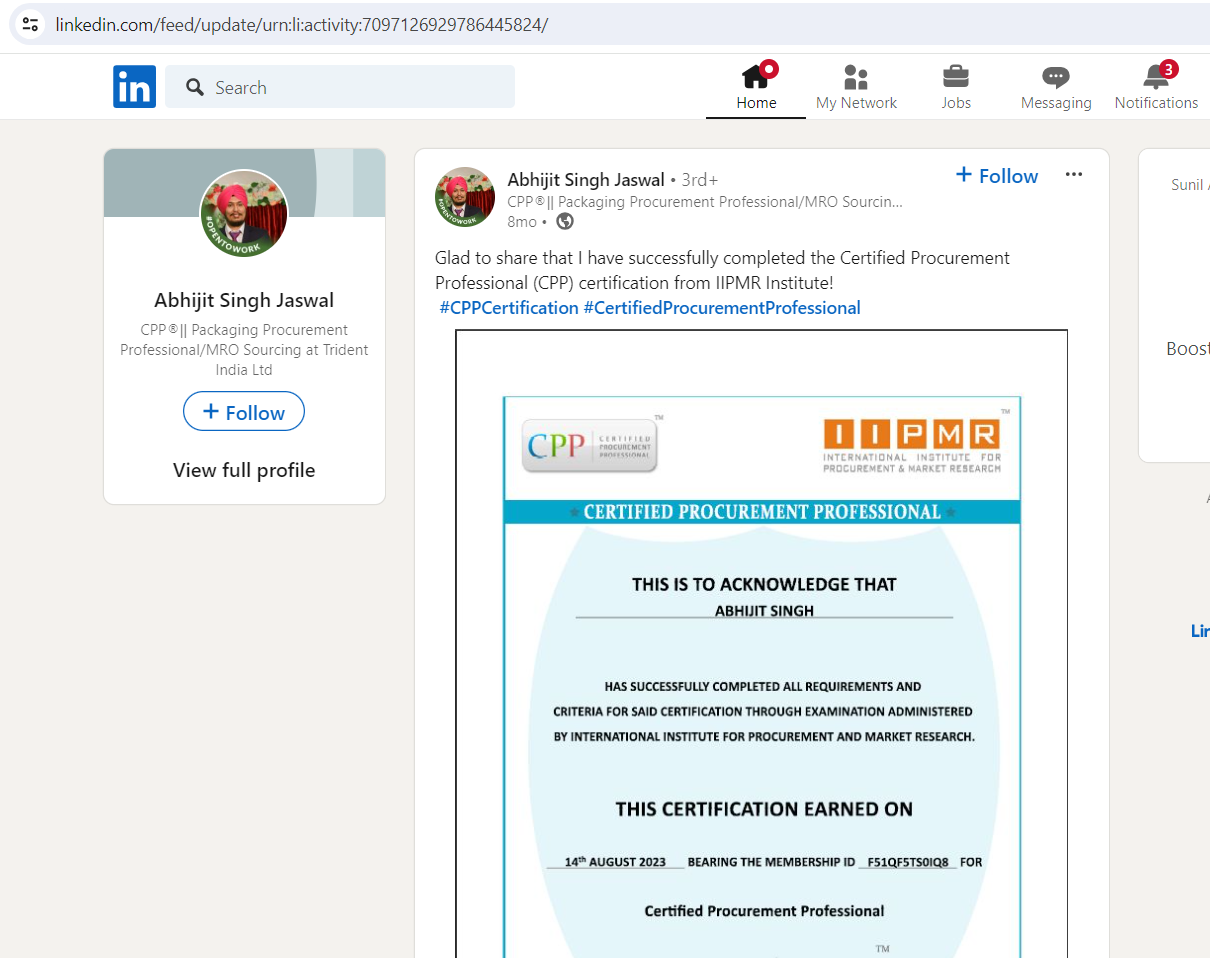The height and width of the screenshot is (958, 1210).
Task: Open the Messaging tab
Action: (1056, 87)
